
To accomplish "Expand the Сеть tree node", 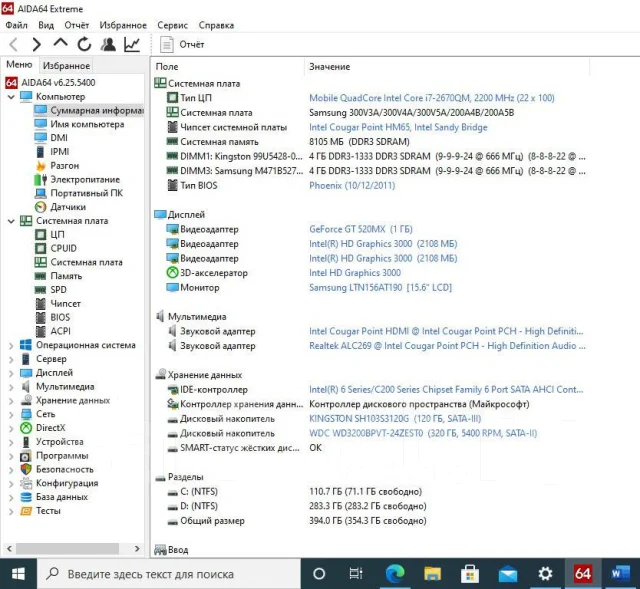I will coord(11,414).
